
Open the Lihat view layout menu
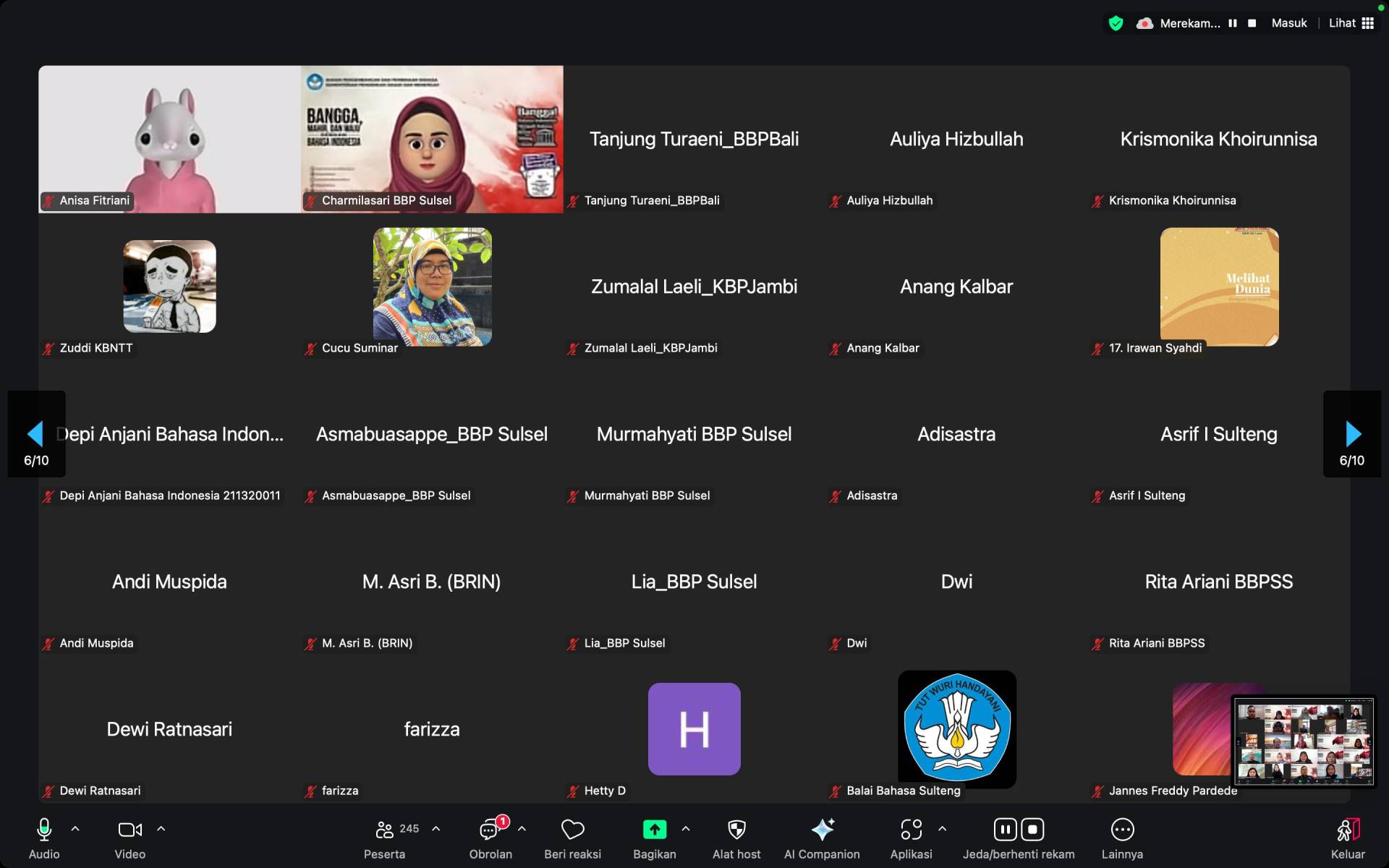1351,23
